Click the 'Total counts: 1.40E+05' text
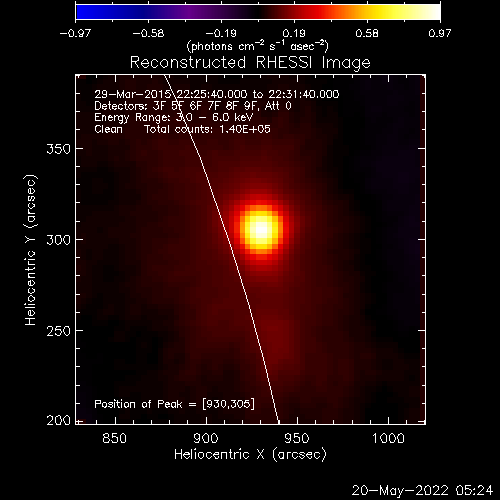Screen dimensions: 500x500 (207, 129)
